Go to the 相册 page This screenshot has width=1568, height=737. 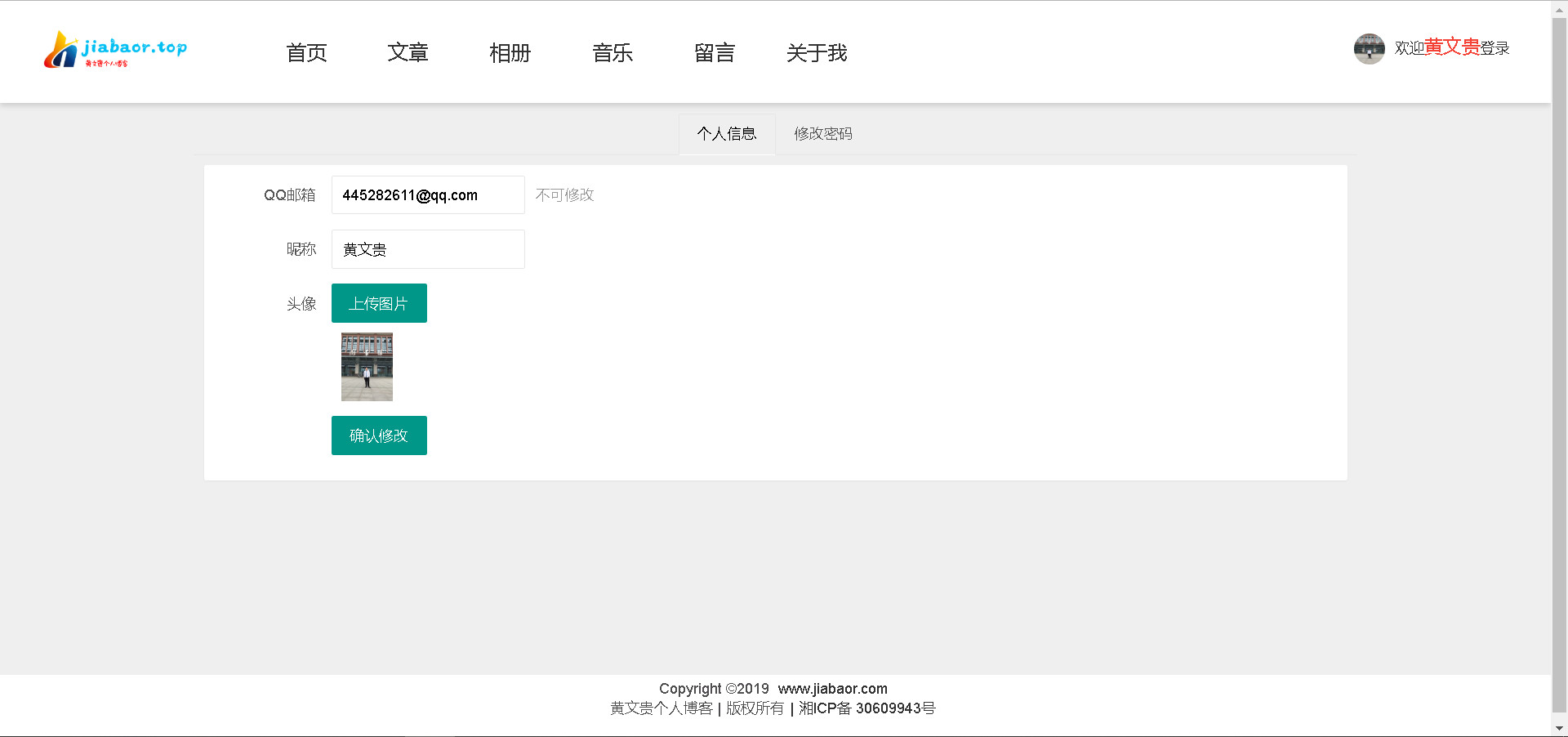510,53
